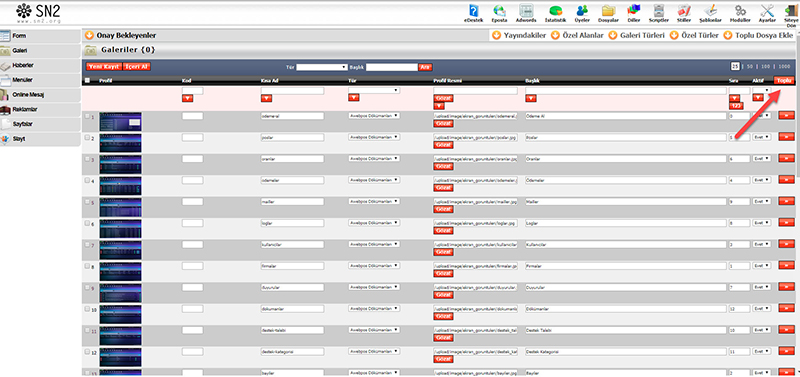The height and width of the screenshot is (377, 800).
Task: Toggle the select-all checkbox in the table header
Action: [87, 81]
